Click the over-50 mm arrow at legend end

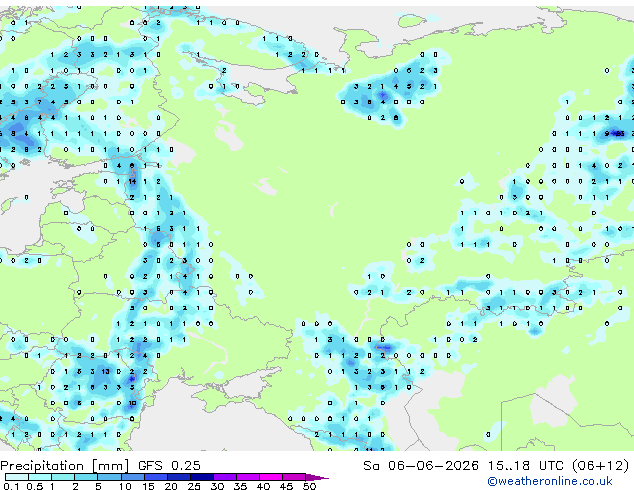pyautogui.click(x=317, y=477)
